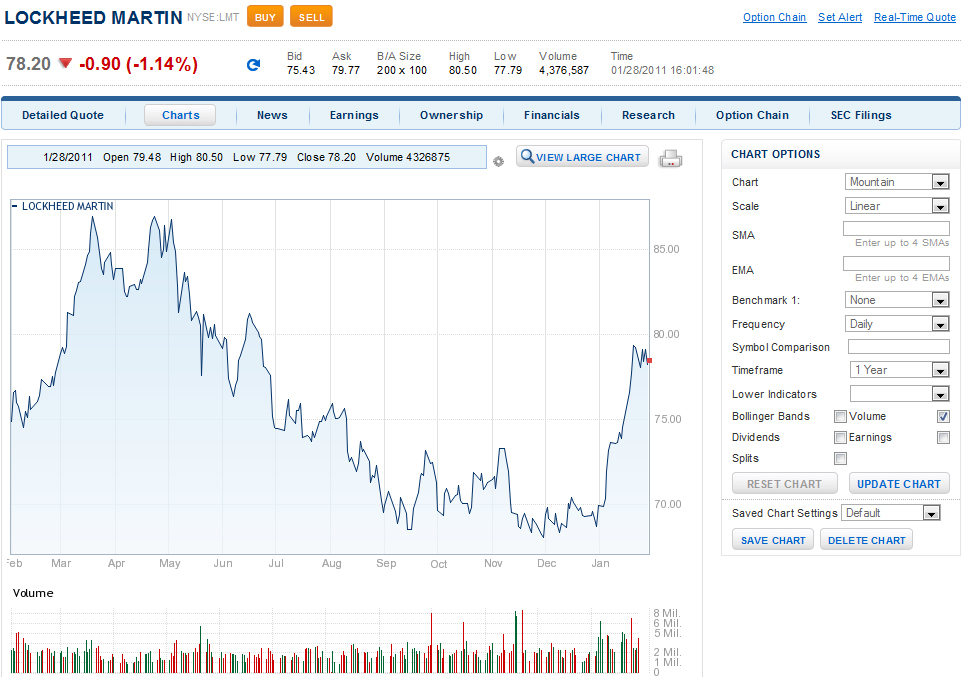Open the Real-Time Quote link

[x=915, y=17]
